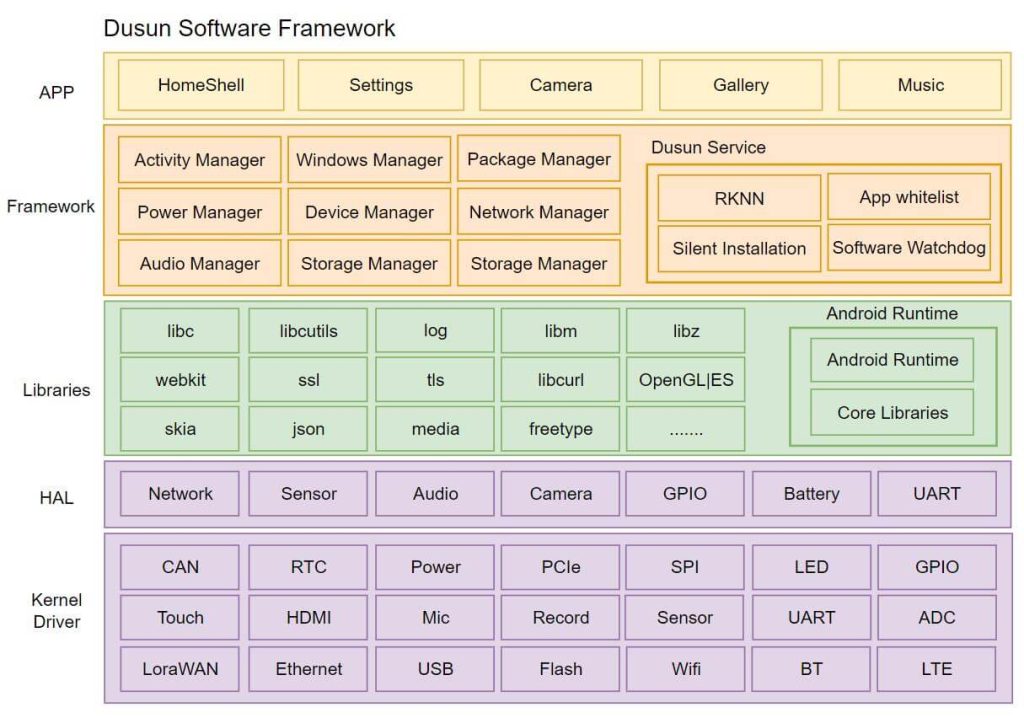
Task: Select the Mic driver box
Action: point(435,617)
